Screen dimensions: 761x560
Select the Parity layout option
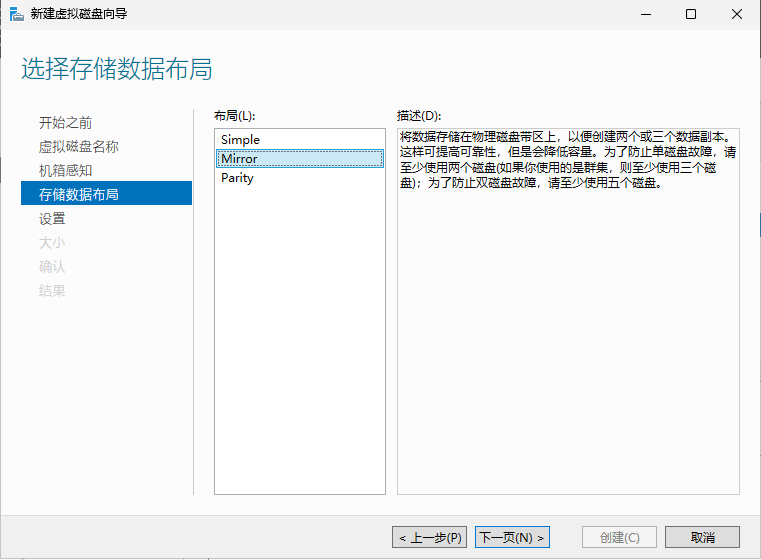[299, 178]
